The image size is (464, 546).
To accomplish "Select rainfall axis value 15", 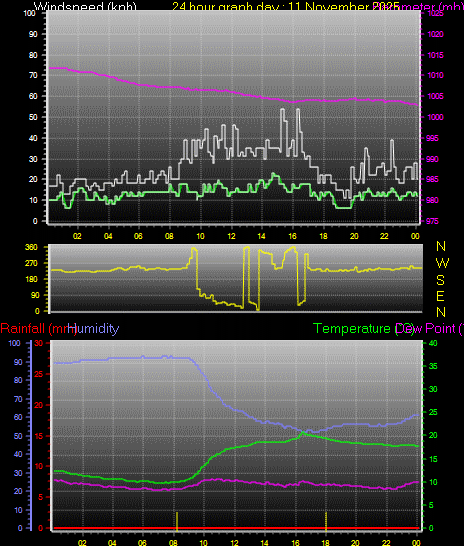I will [38, 436].
